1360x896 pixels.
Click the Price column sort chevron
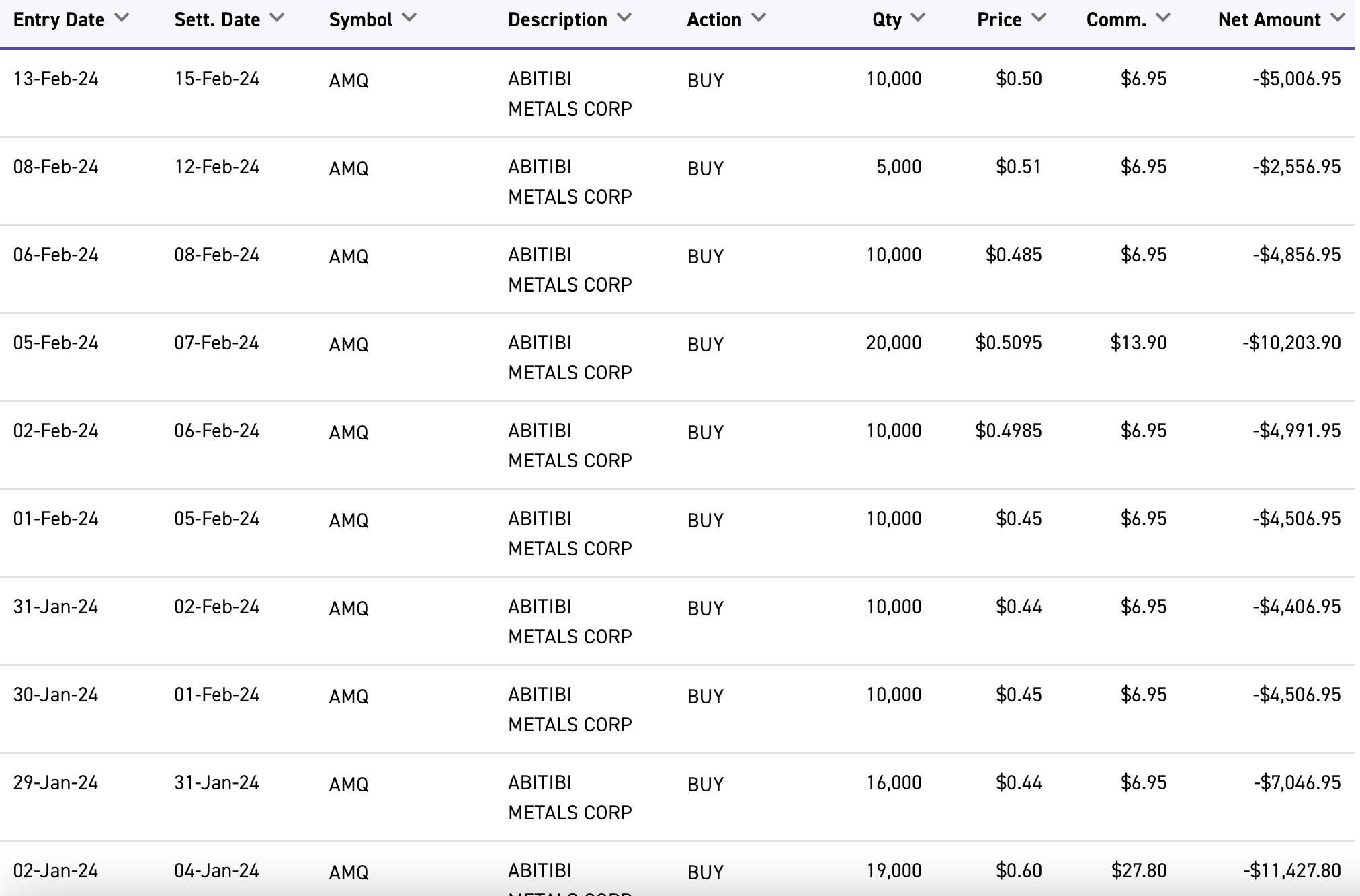click(1039, 18)
